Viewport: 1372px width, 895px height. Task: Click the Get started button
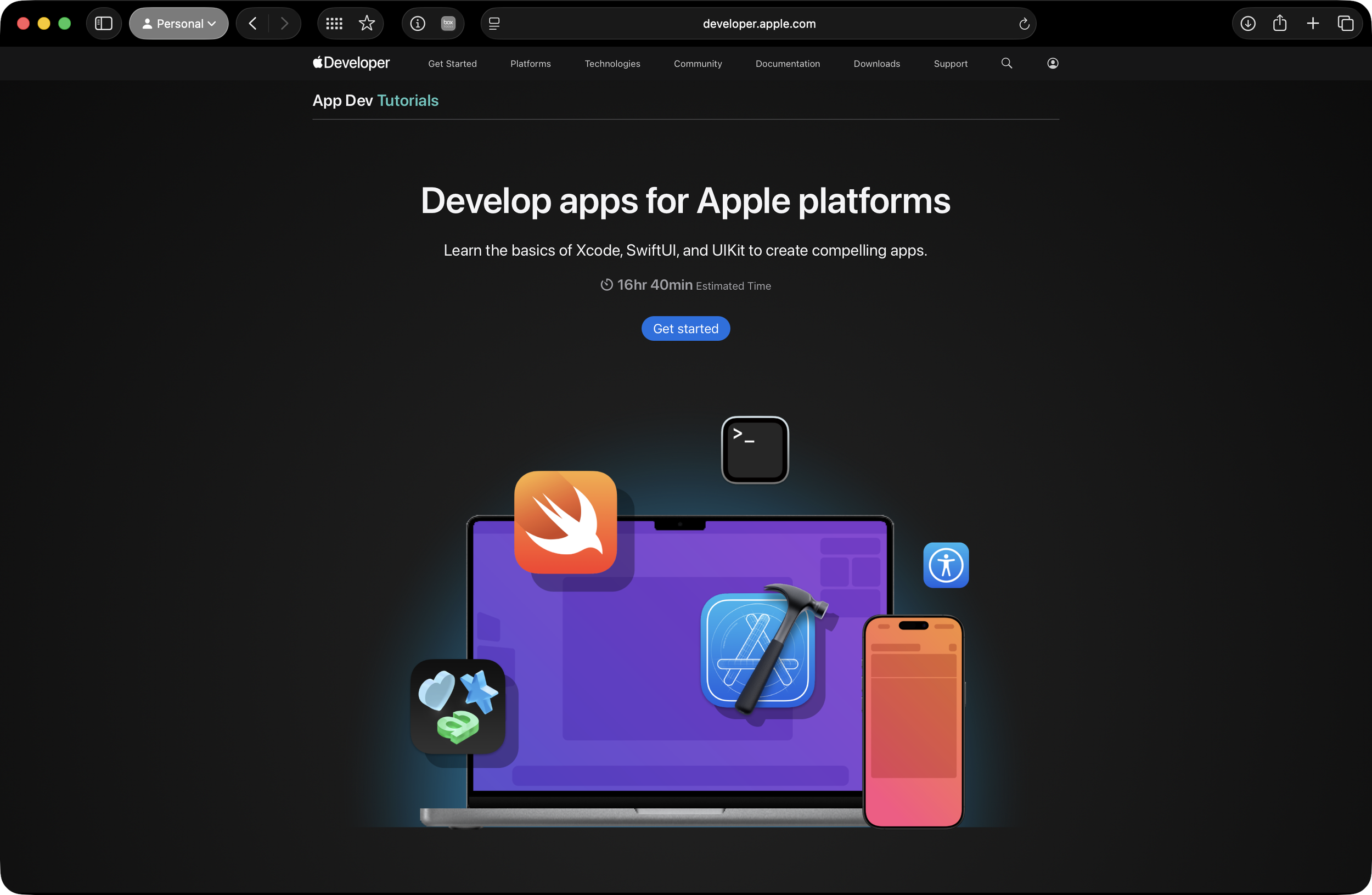pos(685,329)
